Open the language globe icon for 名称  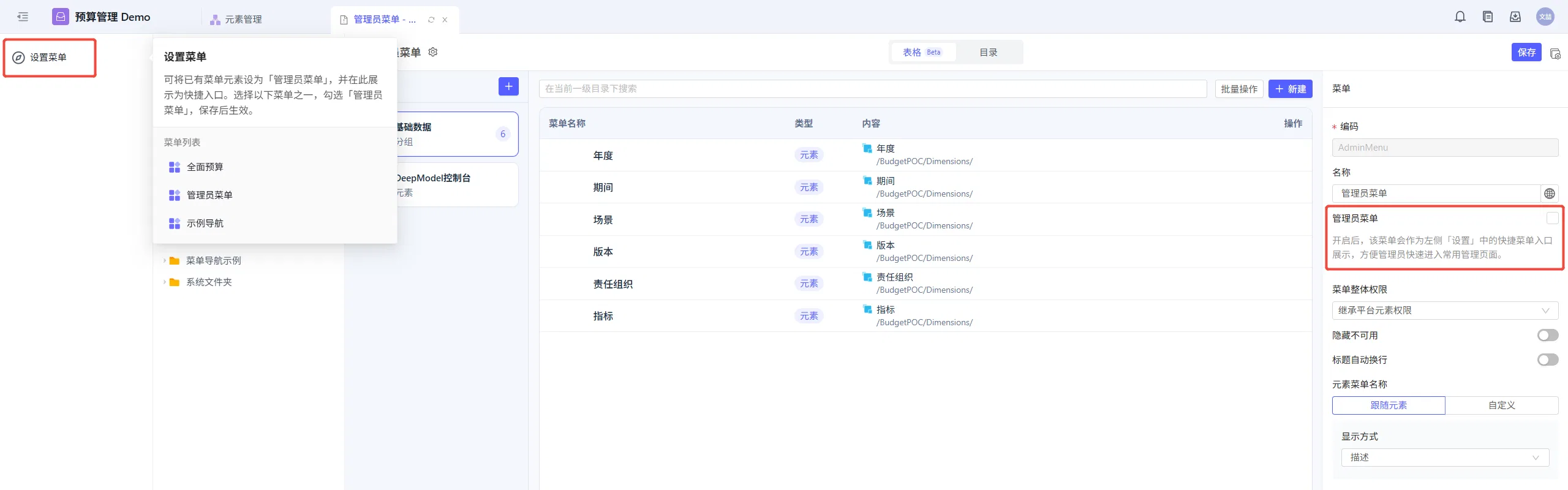[x=1550, y=194]
